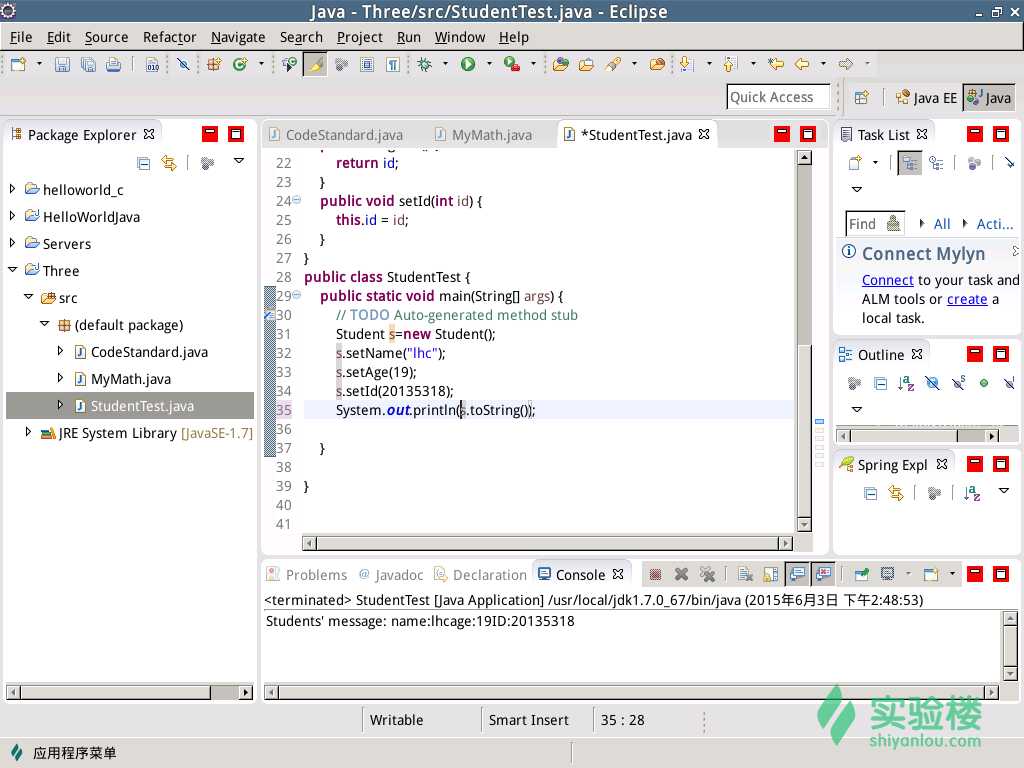Open the Run button dropdown arrow
The image size is (1024, 768).
tap(489, 64)
